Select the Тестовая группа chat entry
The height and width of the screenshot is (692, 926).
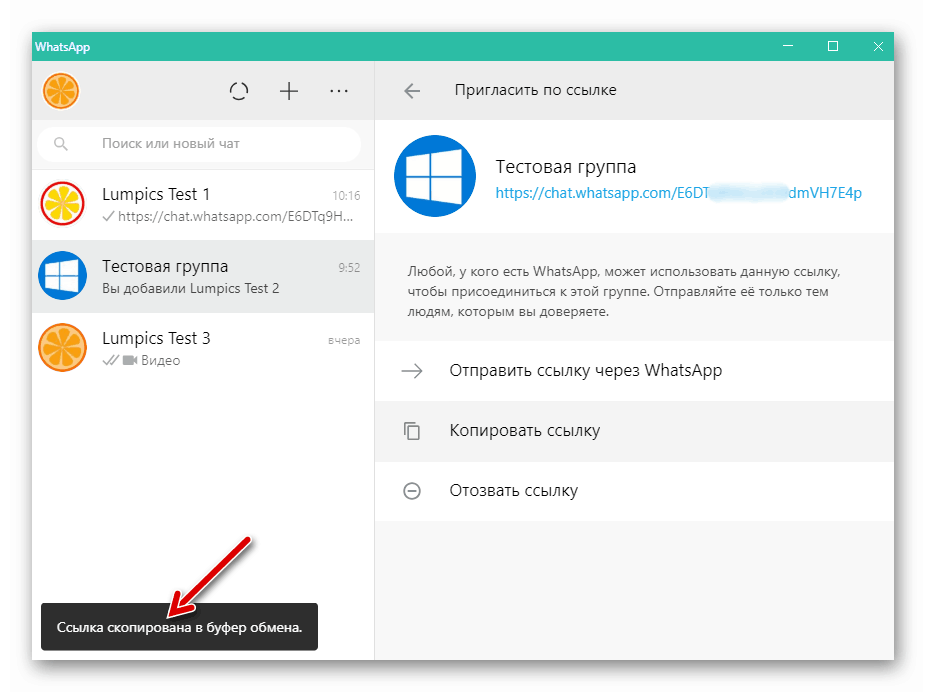[200, 275]
